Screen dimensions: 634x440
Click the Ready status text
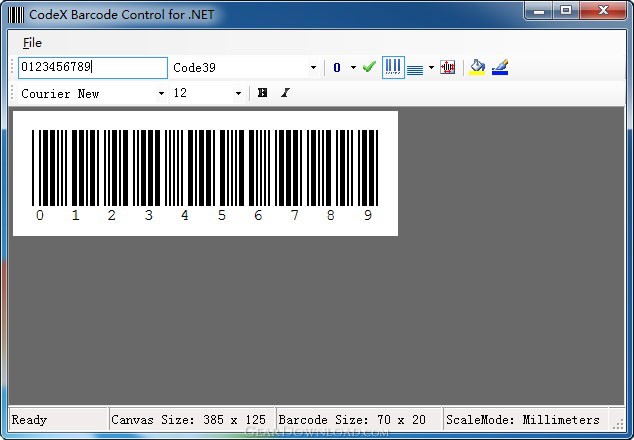(29, 420)
